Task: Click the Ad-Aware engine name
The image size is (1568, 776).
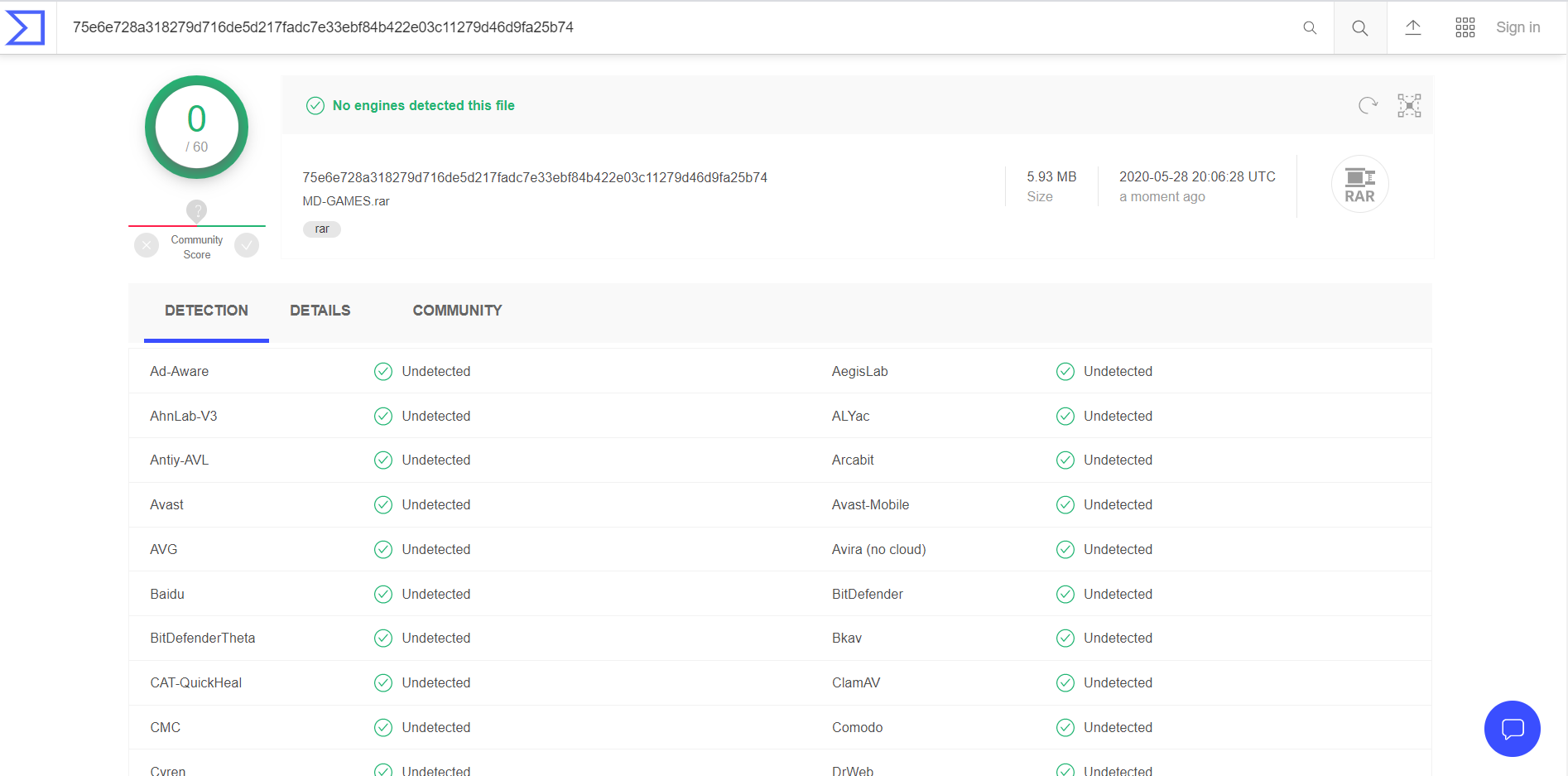Action: coord(180,371)
